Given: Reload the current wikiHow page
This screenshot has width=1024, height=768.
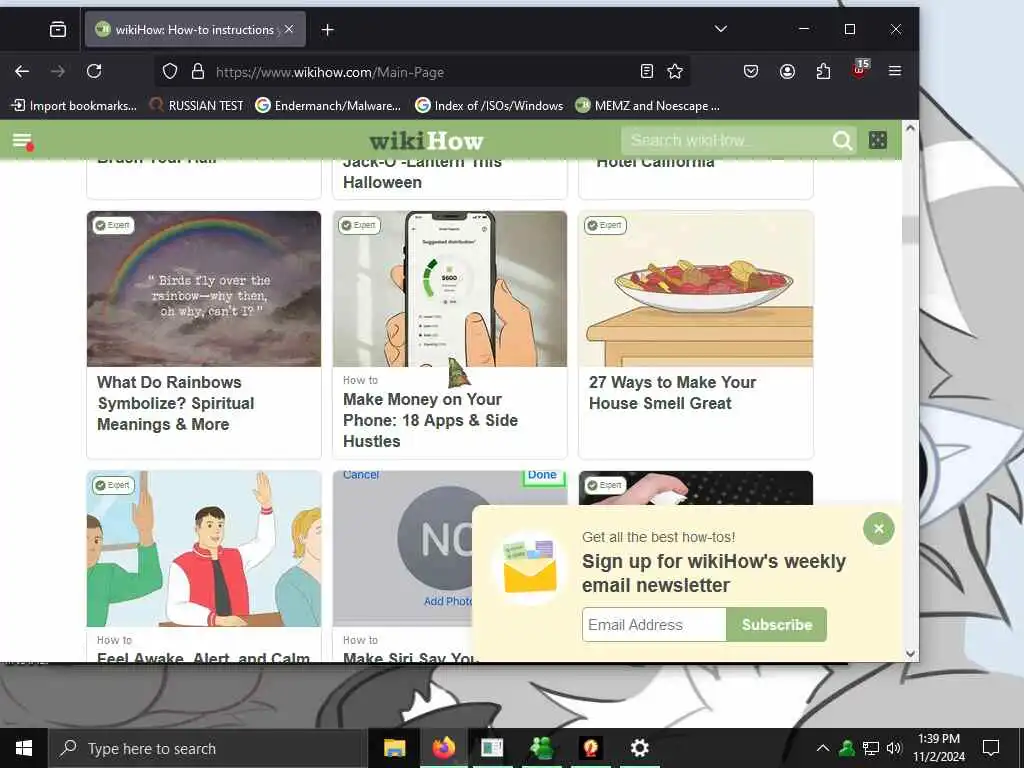Looking at the screenshot, I should 94,71.
